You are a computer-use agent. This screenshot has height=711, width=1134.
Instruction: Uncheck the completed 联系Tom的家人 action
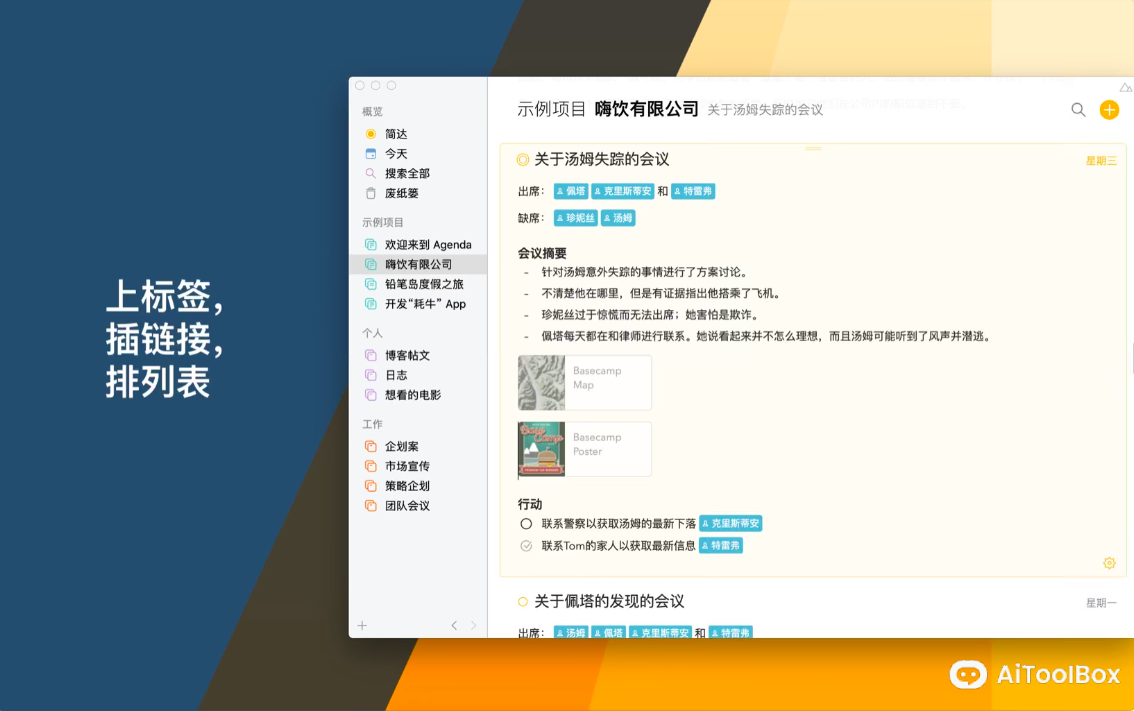tap(527, 545)
